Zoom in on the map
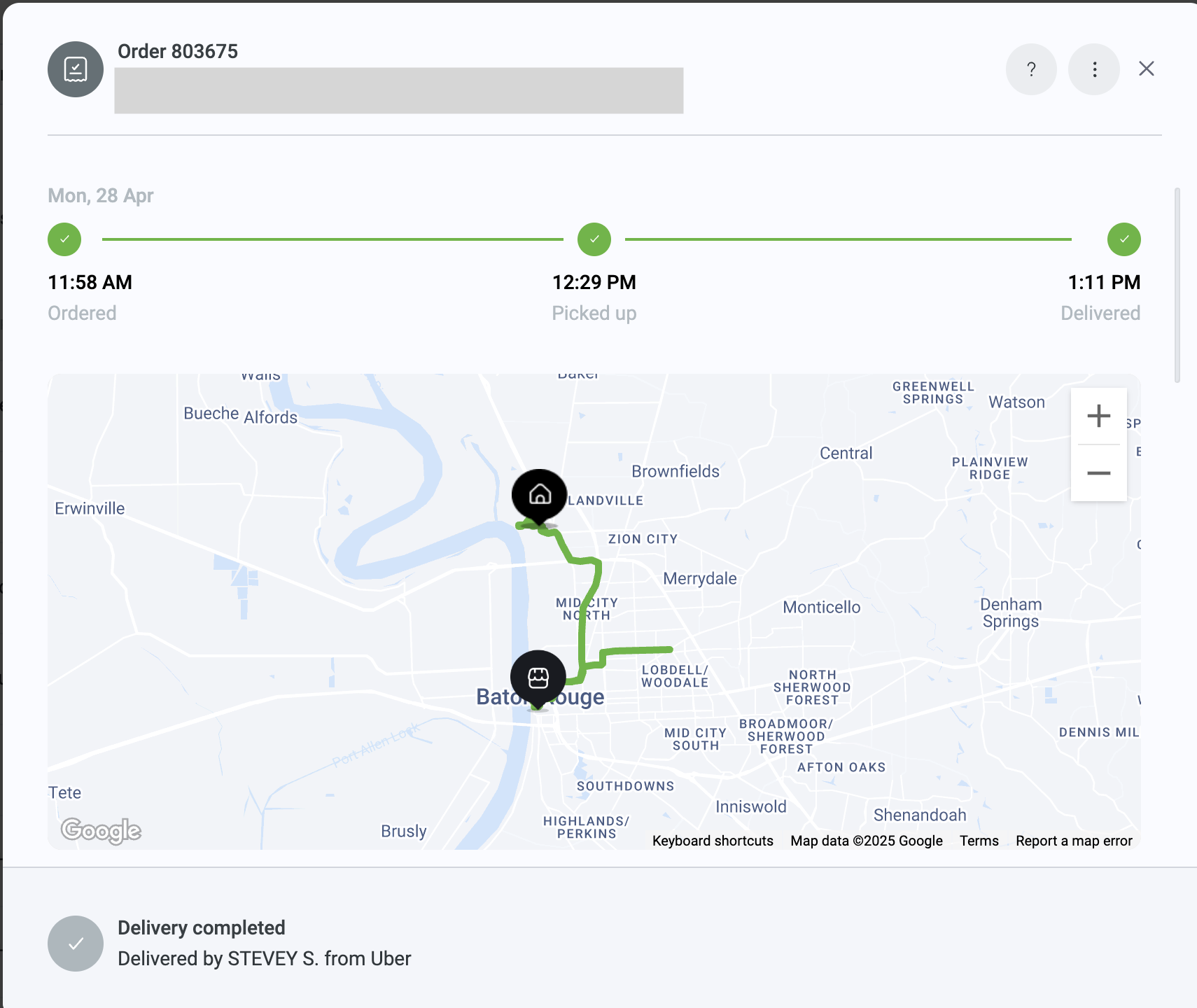Screen dimensions: 1197x1008 (1098, 416)
